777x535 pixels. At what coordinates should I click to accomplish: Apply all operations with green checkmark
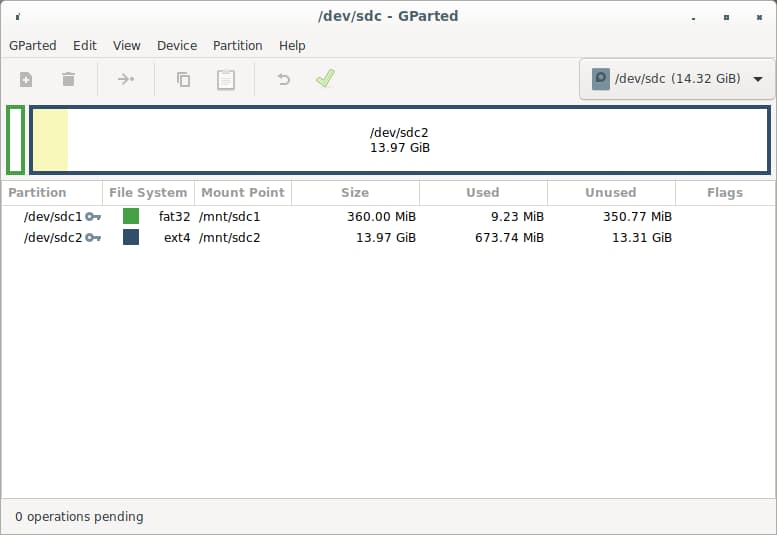(325, 79)
